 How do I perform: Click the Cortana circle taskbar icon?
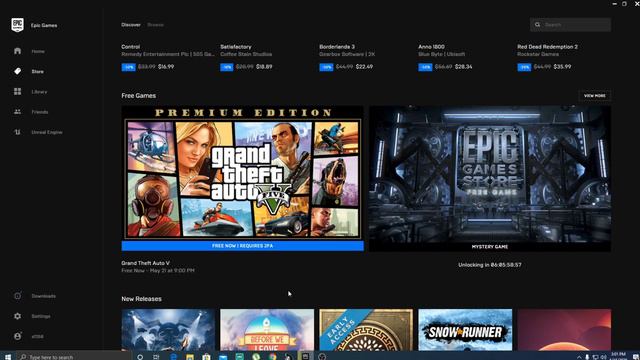click(x=140, y=357)
